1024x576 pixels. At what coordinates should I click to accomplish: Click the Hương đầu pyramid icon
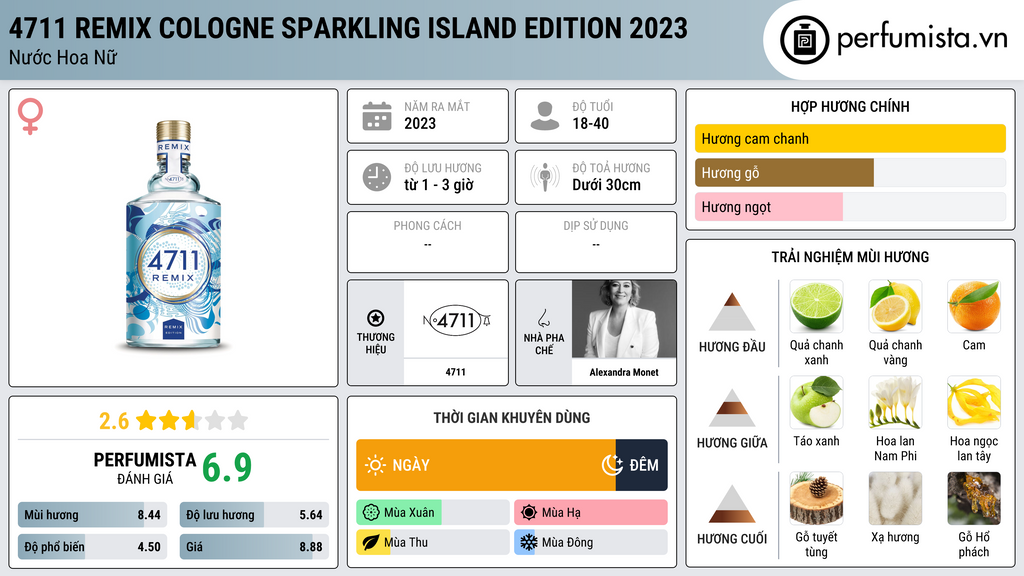[x=731, y=312]
